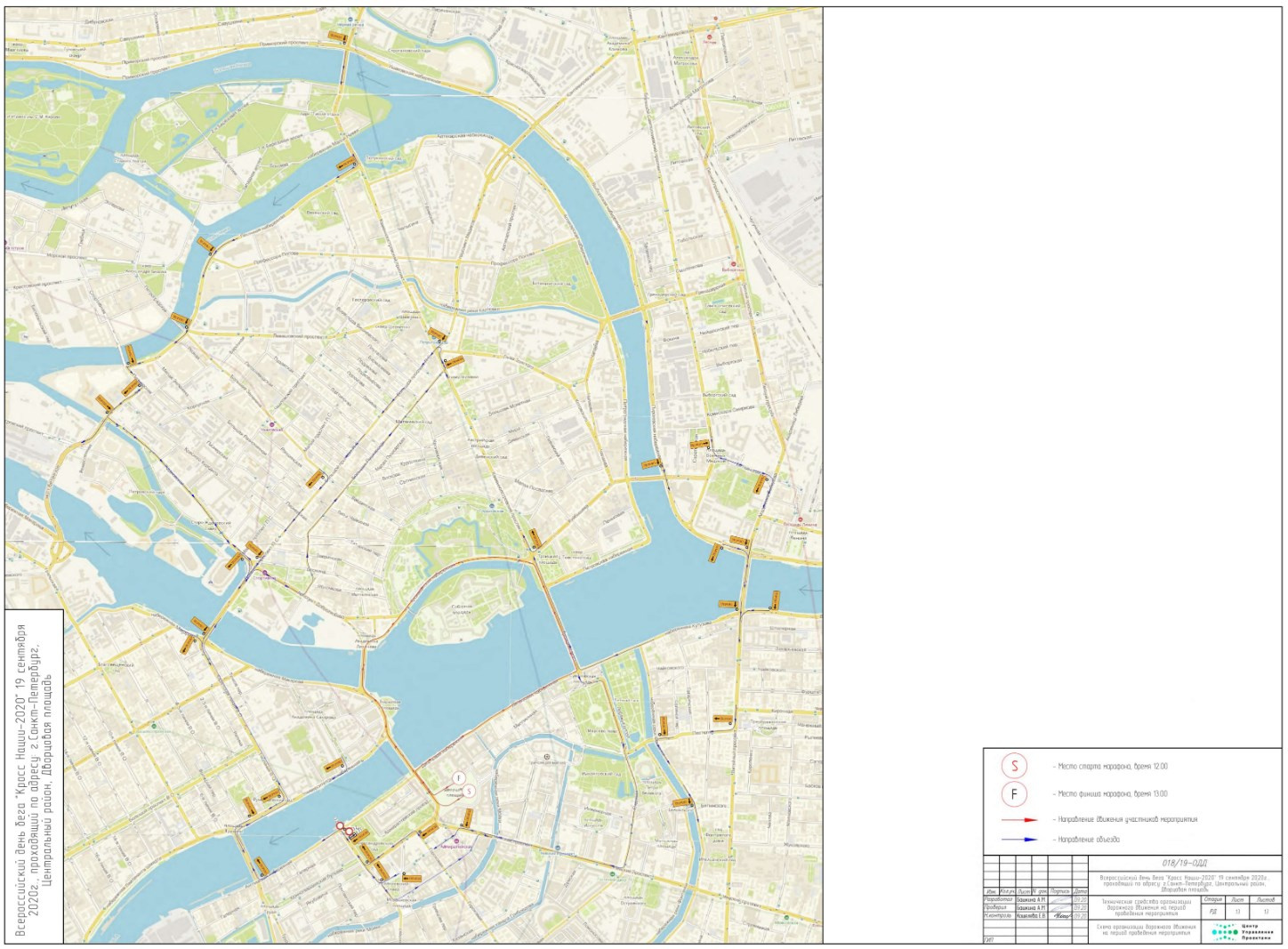The width and height of the screenshot is (1288, 949).
Task: Select legend text 'Место старта марафона, время 12.00'
Action: coord(1112,766)
